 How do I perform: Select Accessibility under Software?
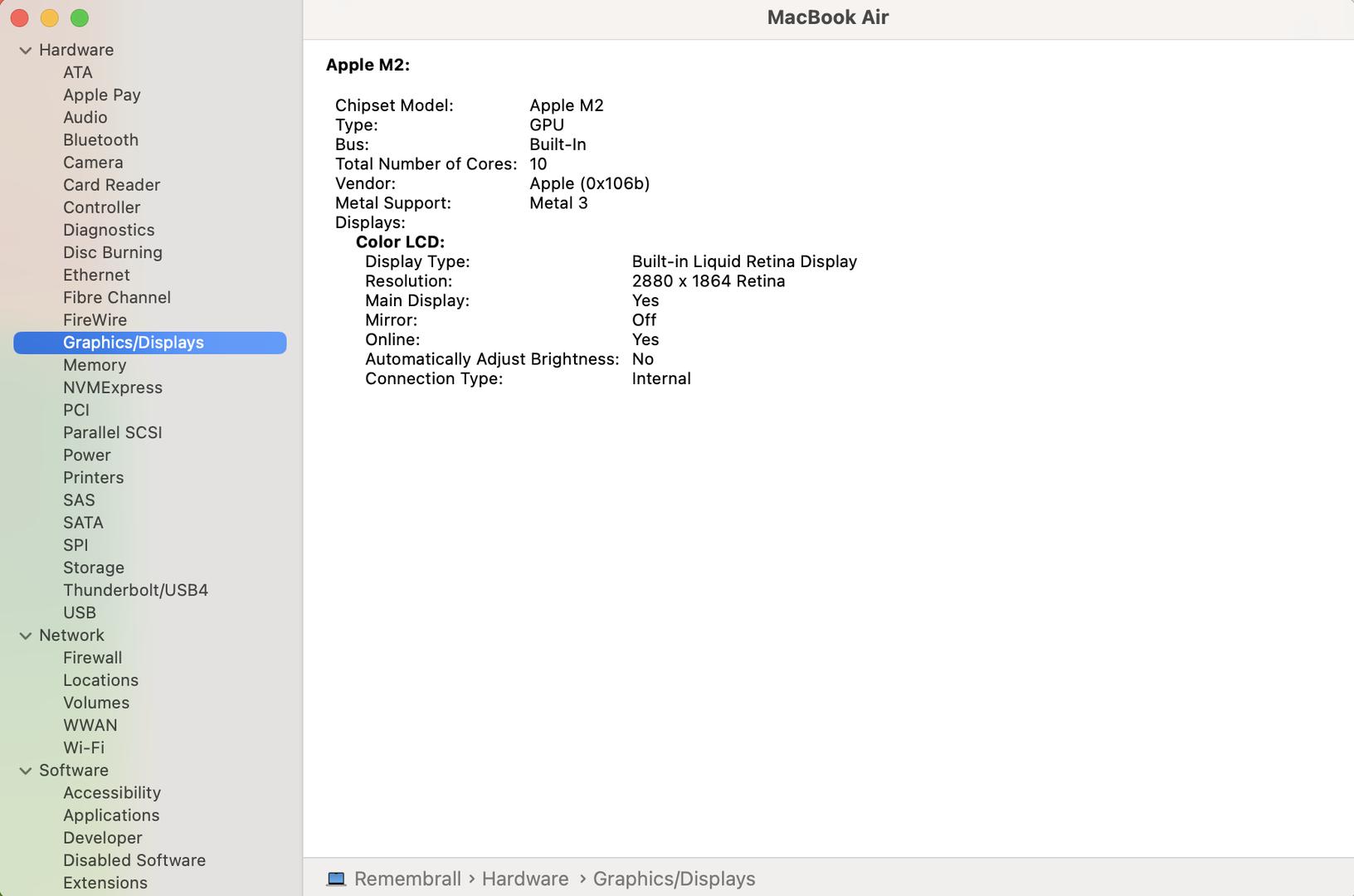click(x=112, y=792)
